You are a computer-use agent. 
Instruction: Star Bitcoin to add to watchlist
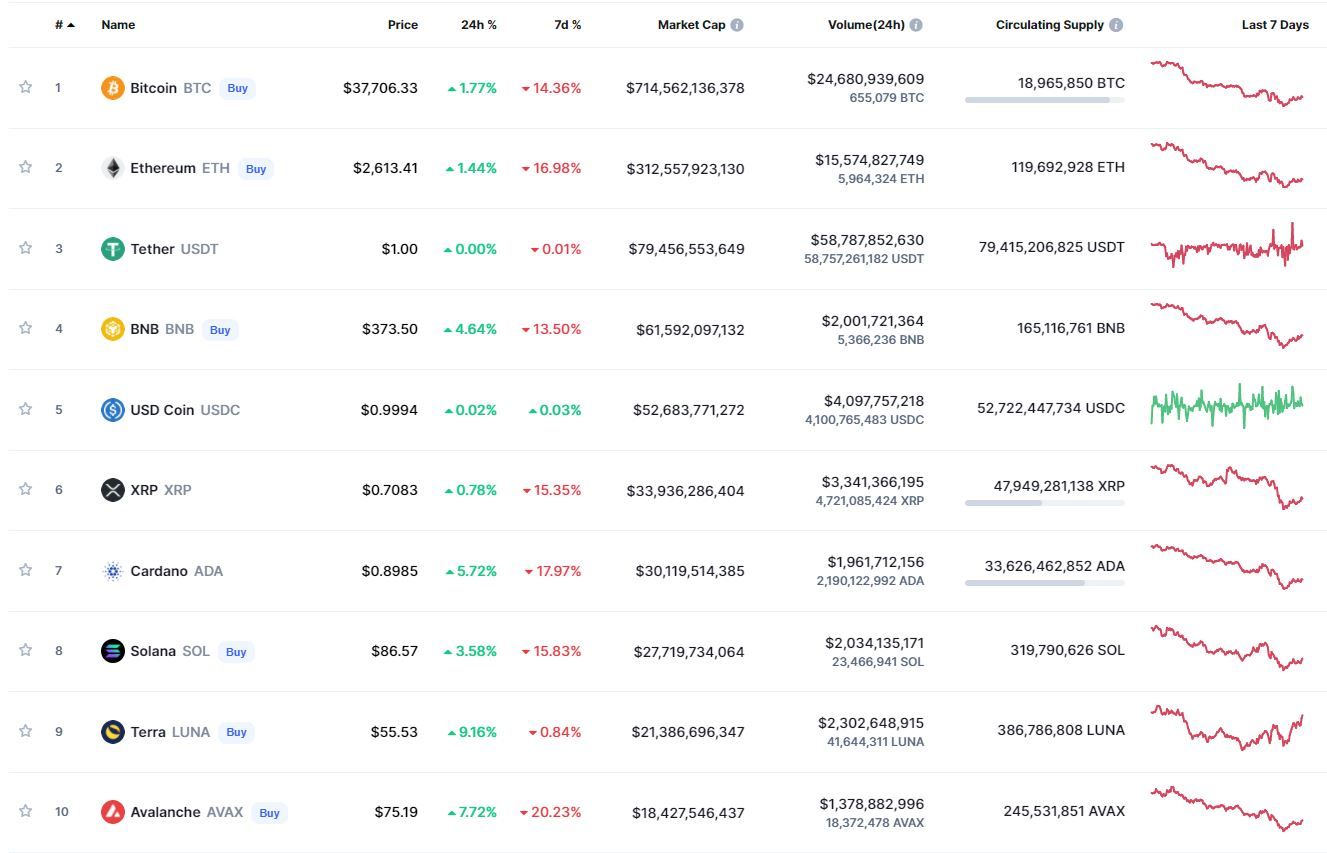[x=26, y=87]
